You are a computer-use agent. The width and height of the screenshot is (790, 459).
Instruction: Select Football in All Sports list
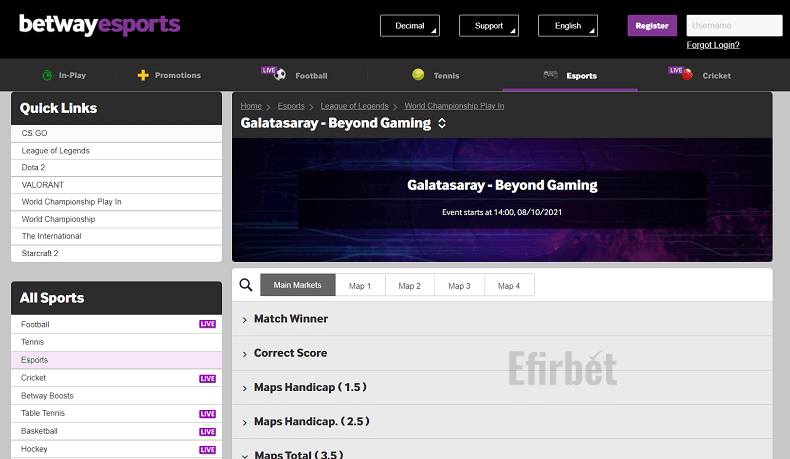pyautogui.click(x=116, y=324)
